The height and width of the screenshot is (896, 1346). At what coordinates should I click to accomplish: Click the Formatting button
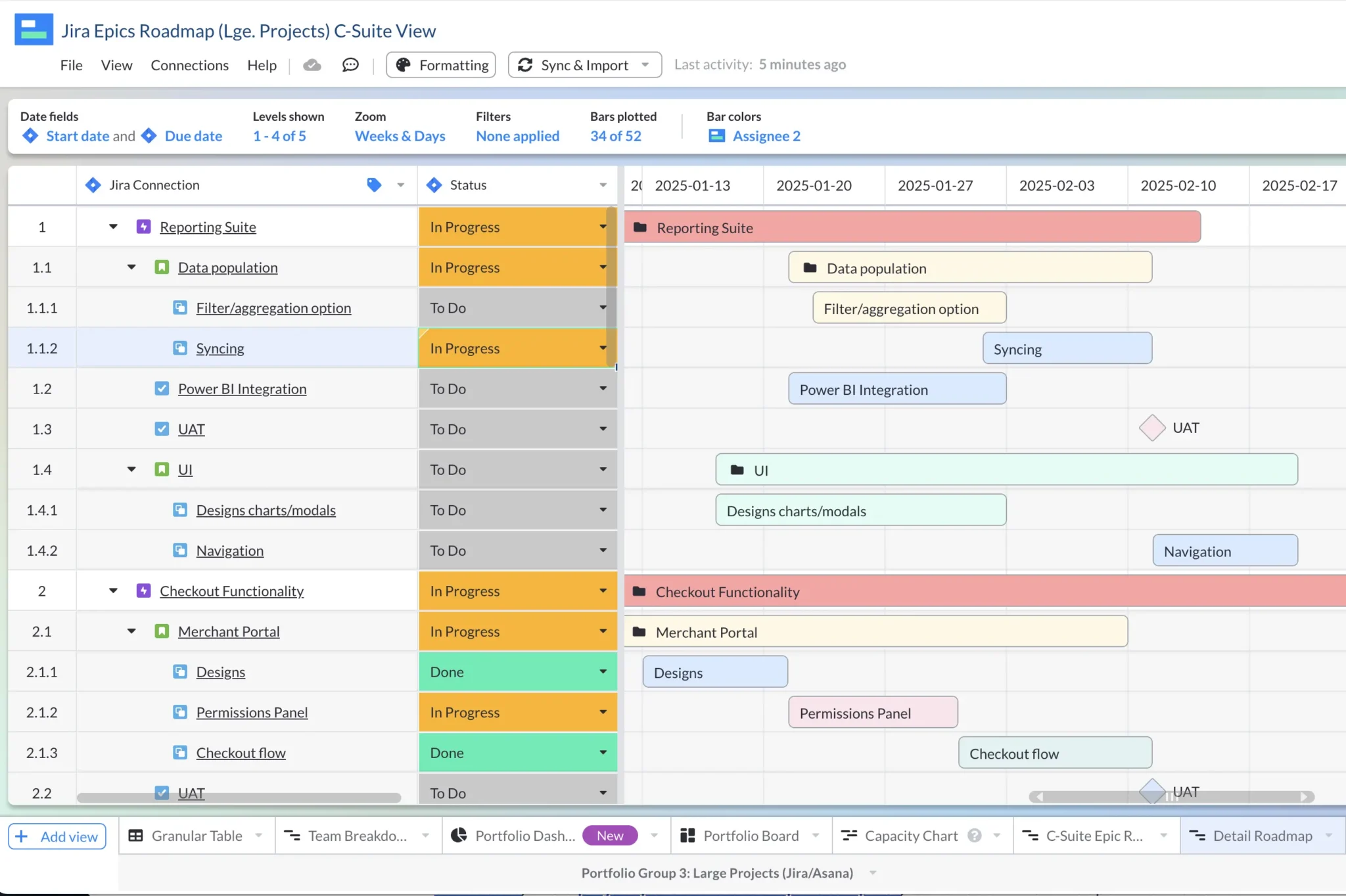click(441, 65)
